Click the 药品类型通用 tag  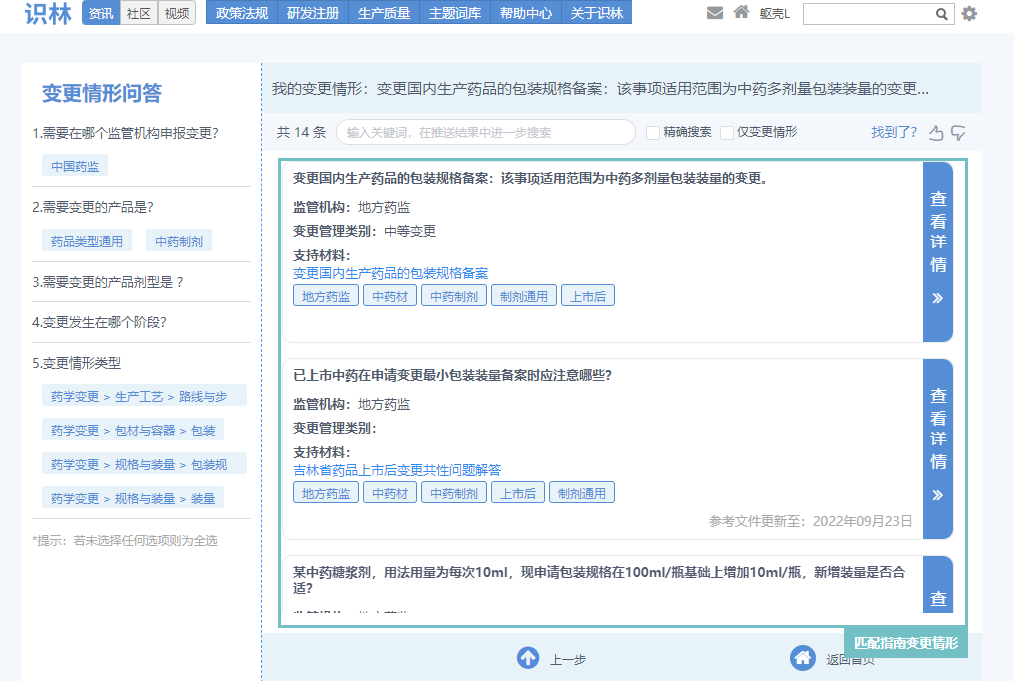(87, 241)
